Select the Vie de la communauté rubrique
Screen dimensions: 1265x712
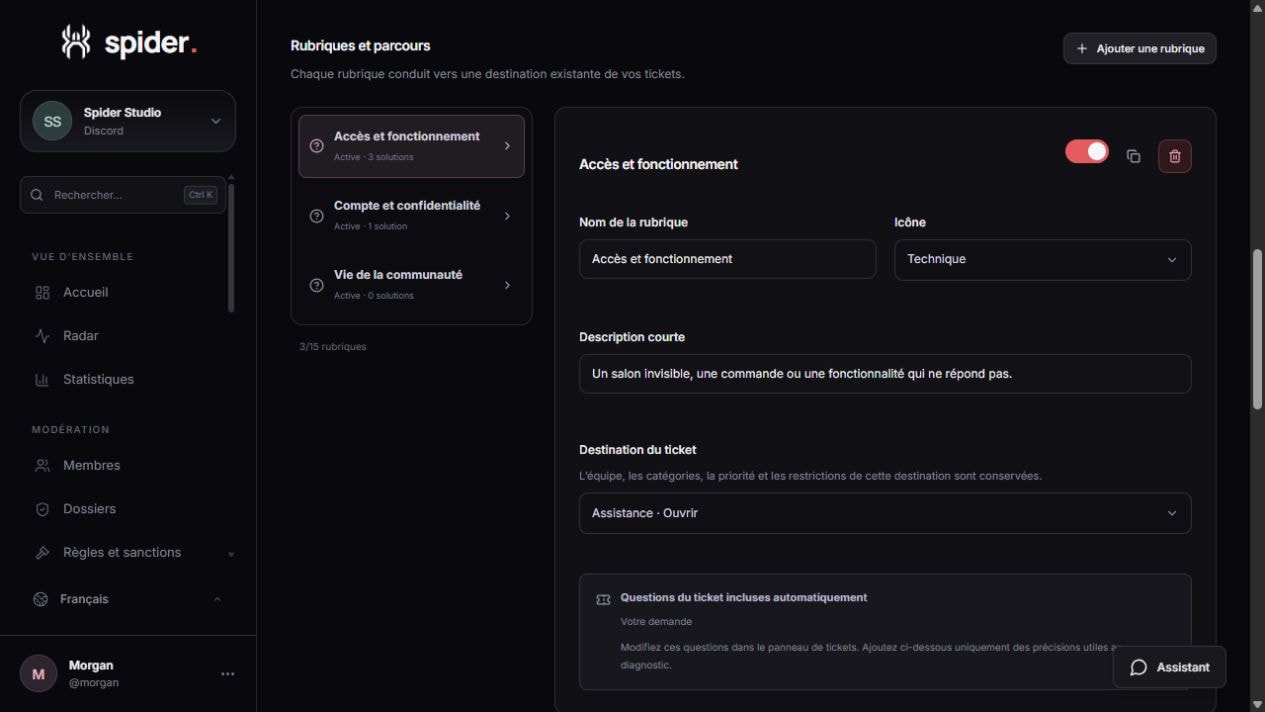coord(411,285)
